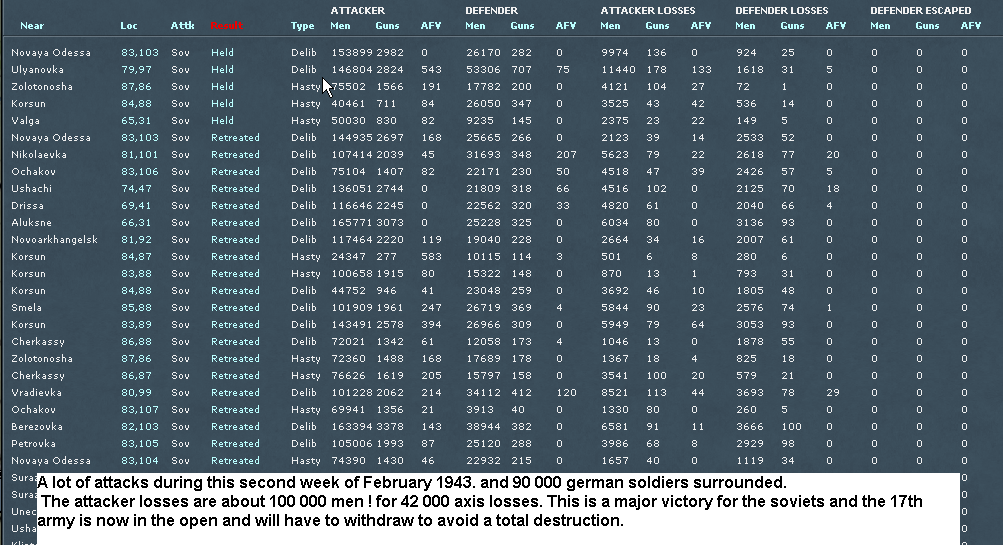Go to location 74,47 near Ushachi

tap(136, 188)
